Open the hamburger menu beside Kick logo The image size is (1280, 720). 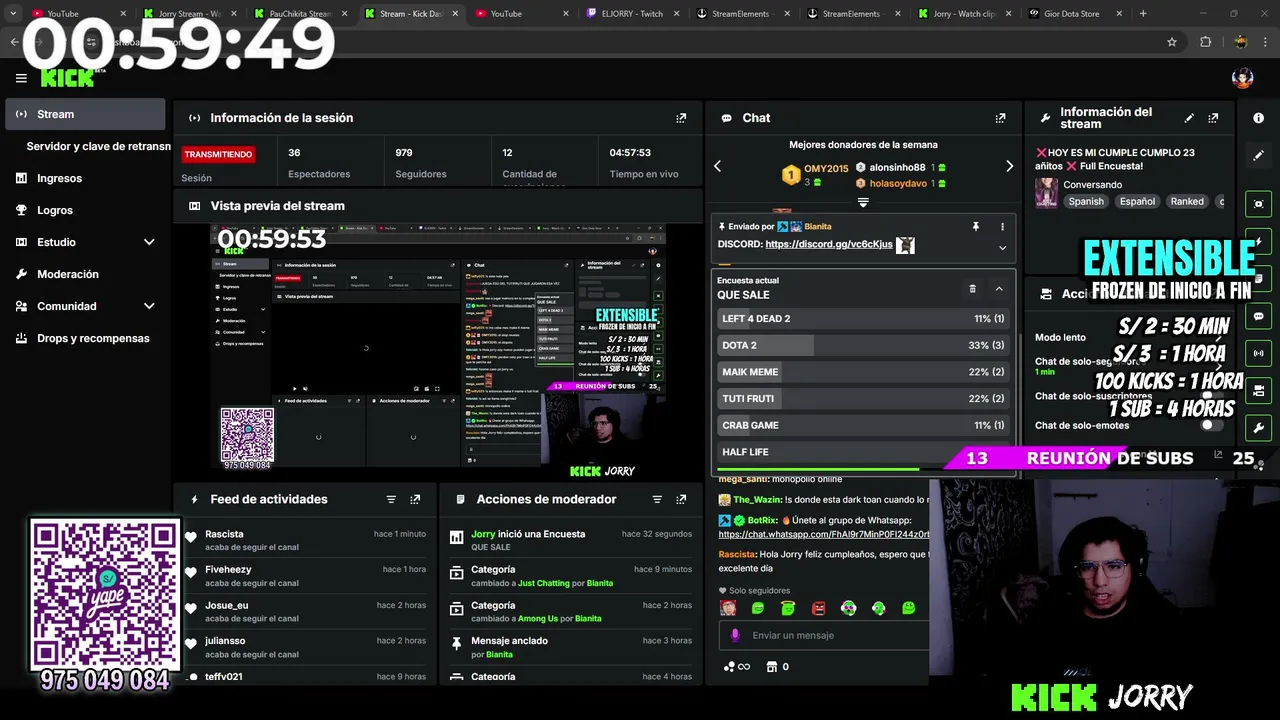click(x=21, y=78)
